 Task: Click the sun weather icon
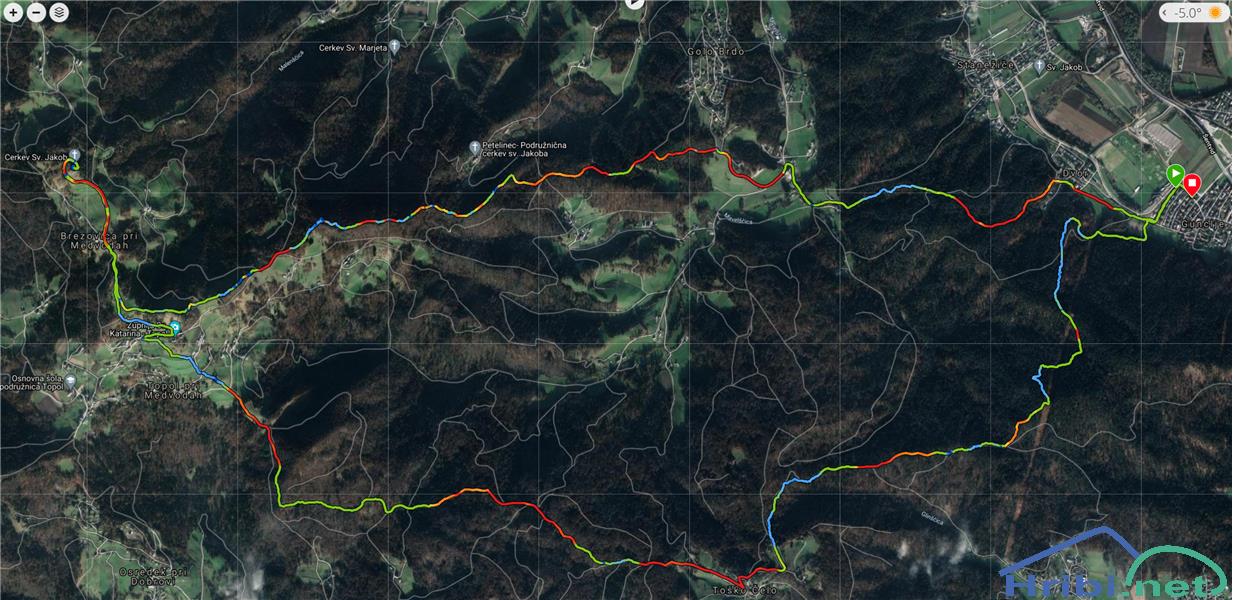coord(1216,13)
